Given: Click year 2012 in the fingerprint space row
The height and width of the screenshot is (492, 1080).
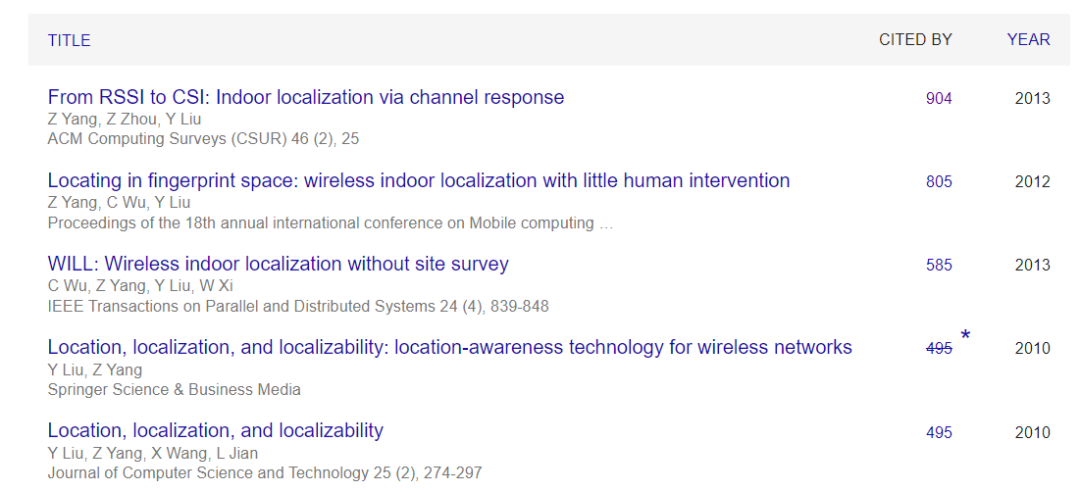Looking at the screenshot, I should [1032, 182].
